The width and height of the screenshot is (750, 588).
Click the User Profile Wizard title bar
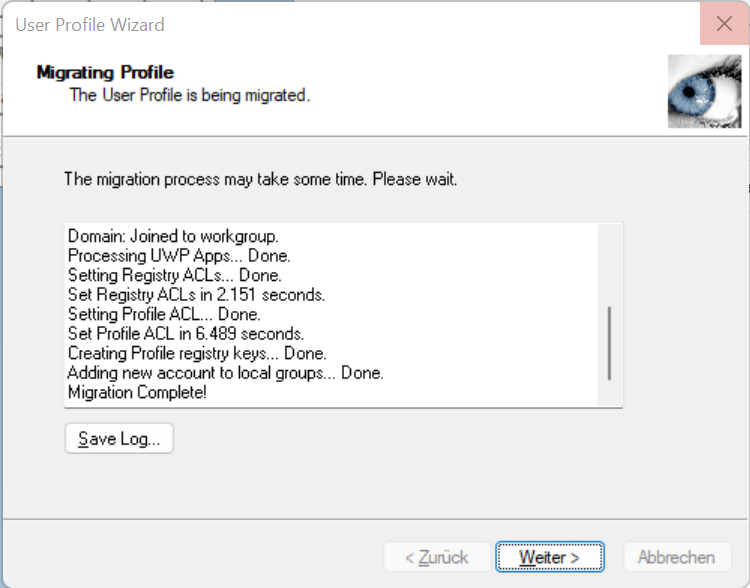point(300,24)
